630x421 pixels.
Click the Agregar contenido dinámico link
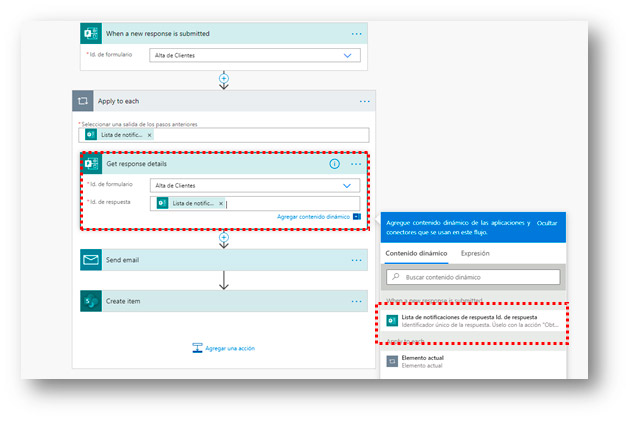tap(313, 217)
